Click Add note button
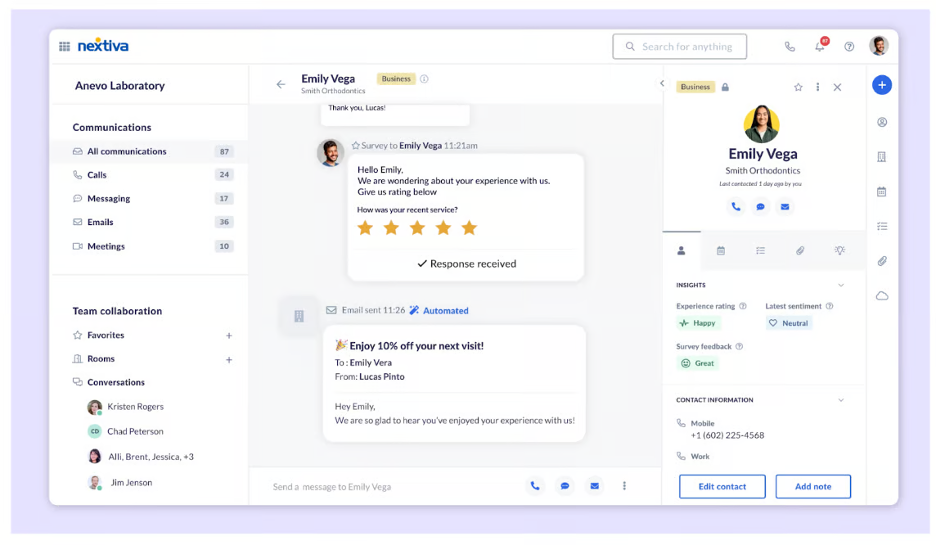 point(812,486)
